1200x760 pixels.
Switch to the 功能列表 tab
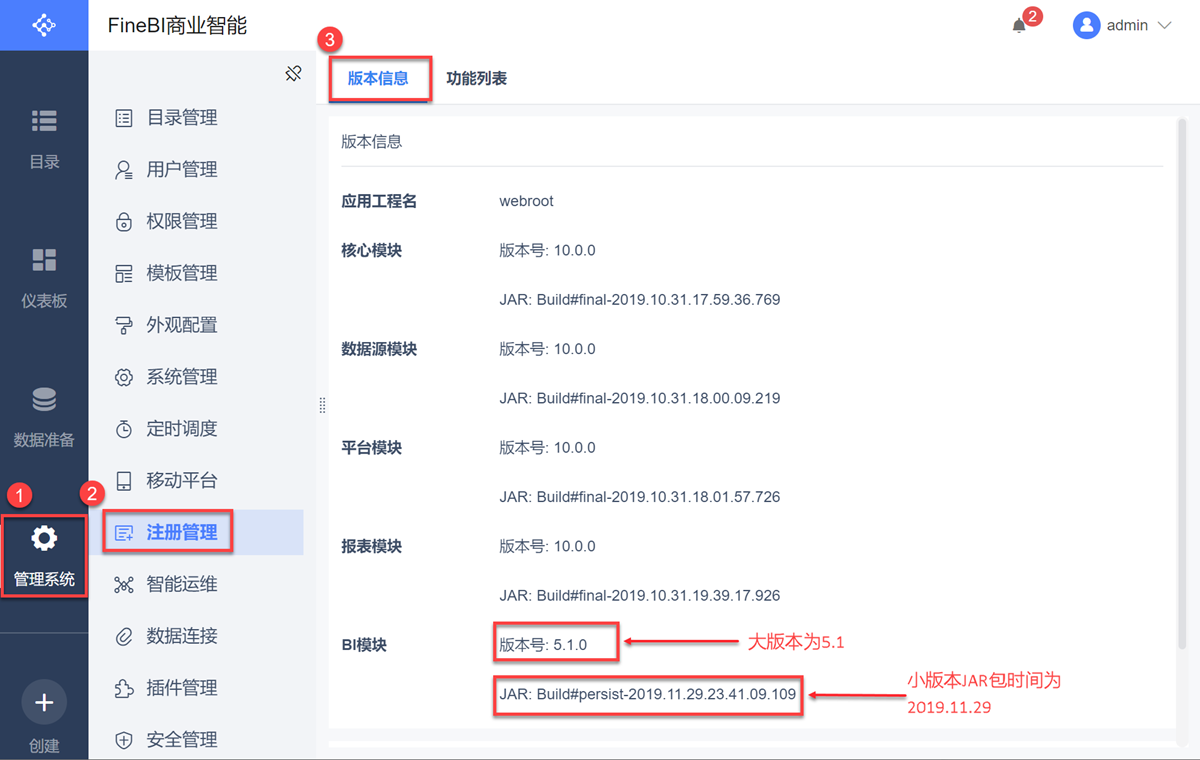click(477, 78)
